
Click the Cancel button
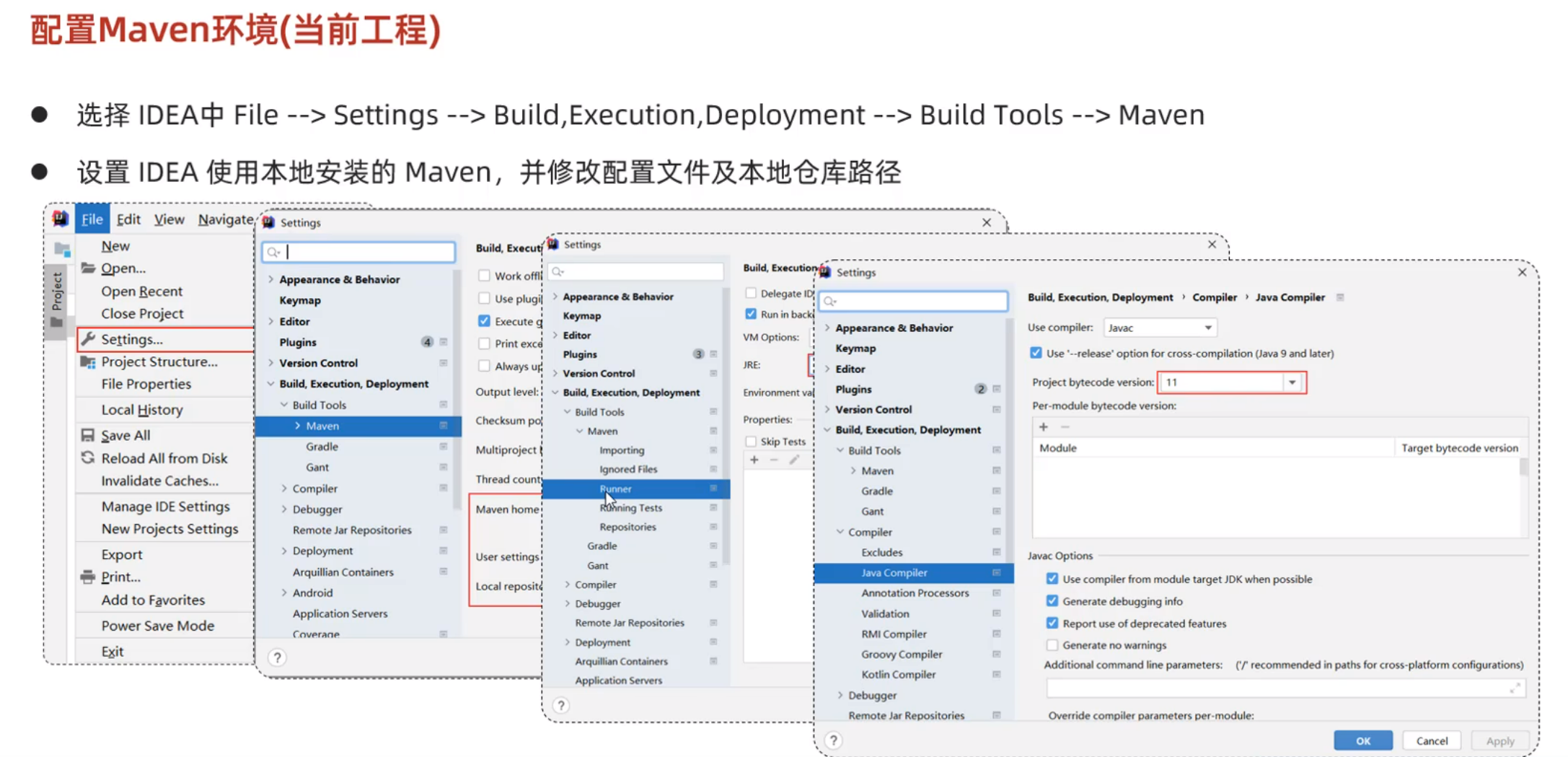[x=1432, y=740]
